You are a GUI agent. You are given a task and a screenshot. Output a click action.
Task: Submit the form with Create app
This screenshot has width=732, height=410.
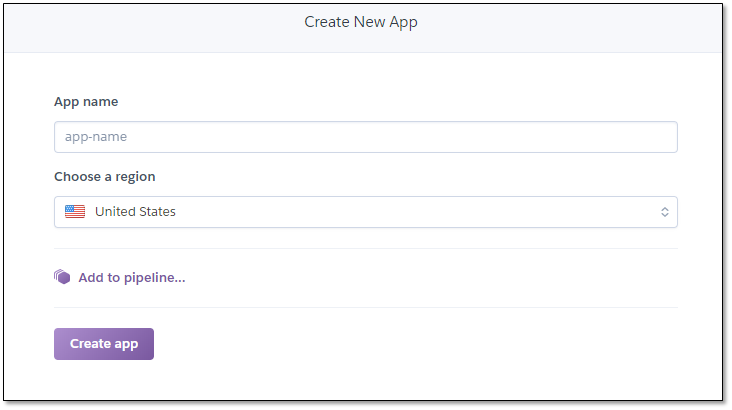click(104, 344)
